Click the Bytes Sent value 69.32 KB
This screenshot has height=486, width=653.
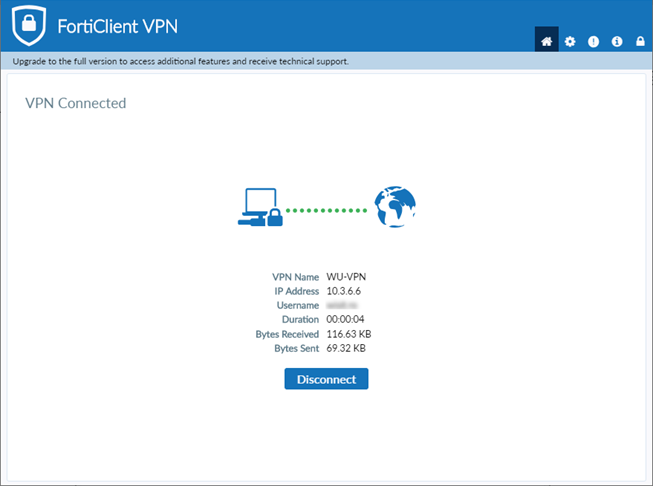click(347, 348)
